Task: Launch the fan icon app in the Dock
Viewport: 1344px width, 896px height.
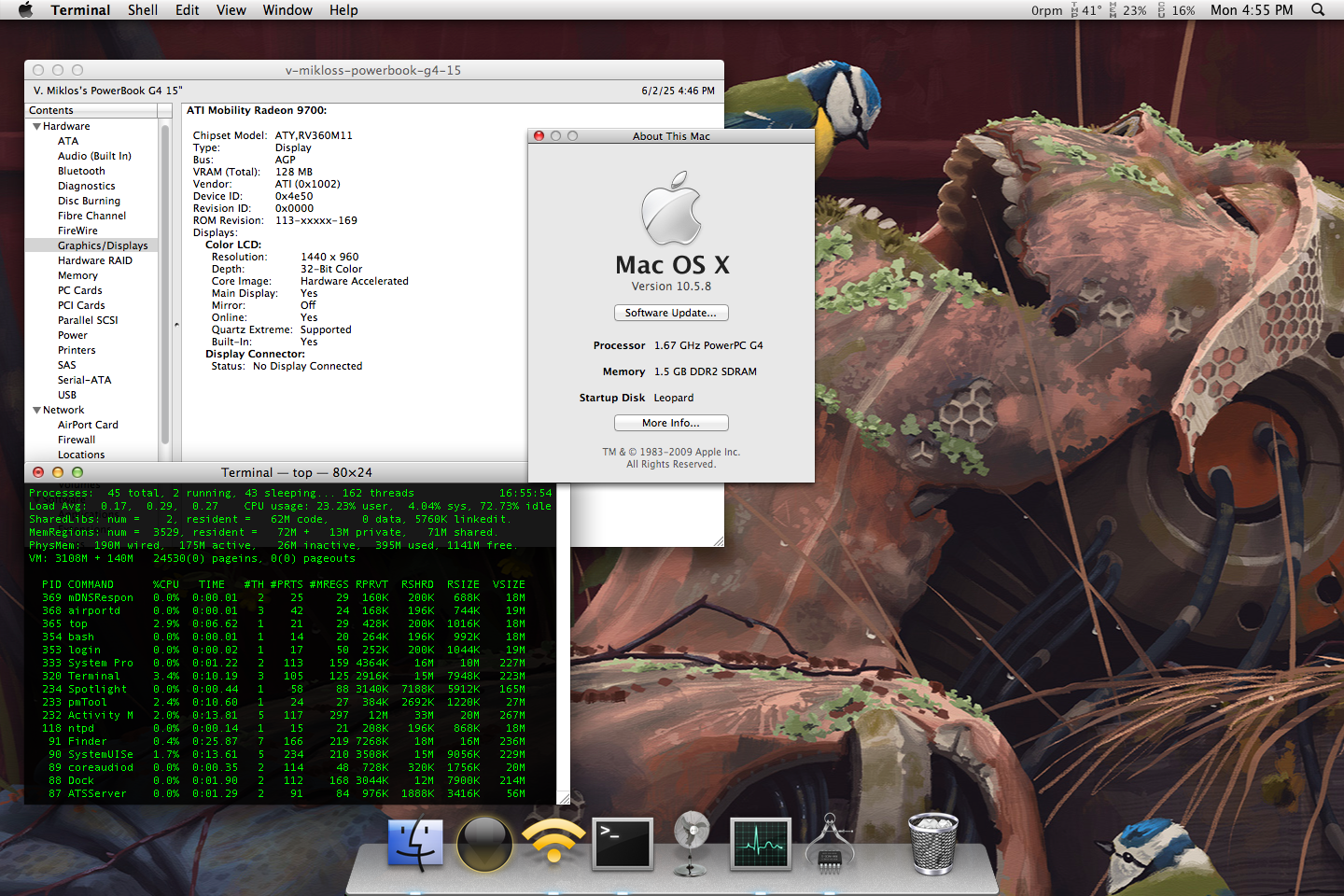Action: (x=692, y=843)
